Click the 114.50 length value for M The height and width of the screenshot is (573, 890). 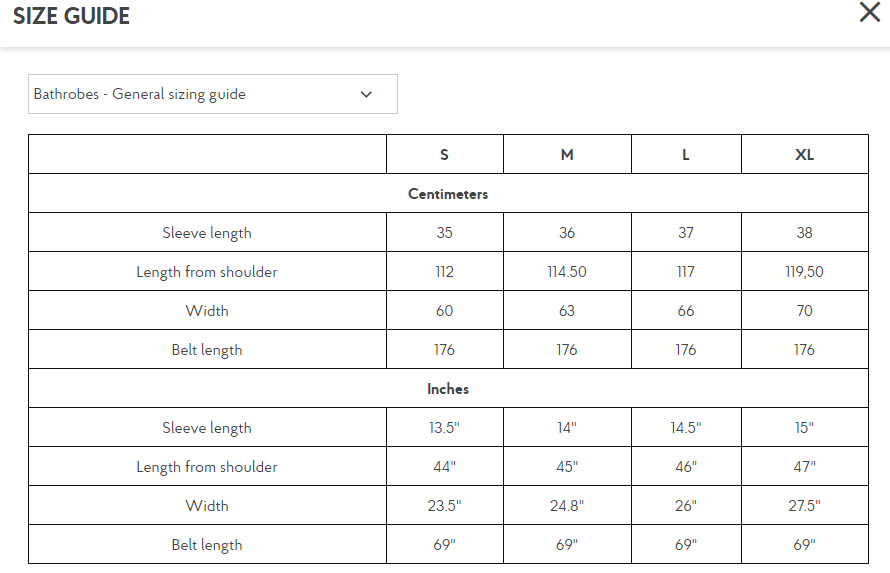[567, 272]
